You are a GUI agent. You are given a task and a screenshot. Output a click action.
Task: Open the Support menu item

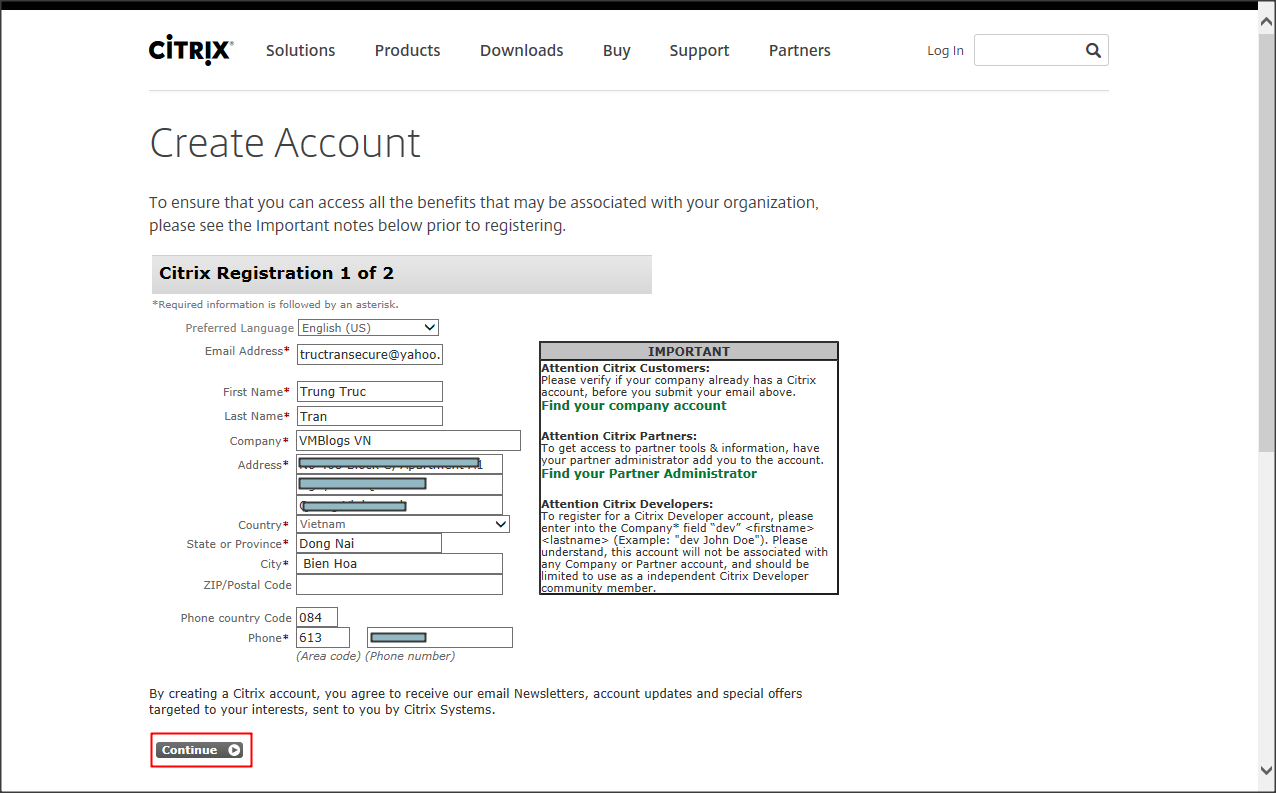tap(699, 51)
